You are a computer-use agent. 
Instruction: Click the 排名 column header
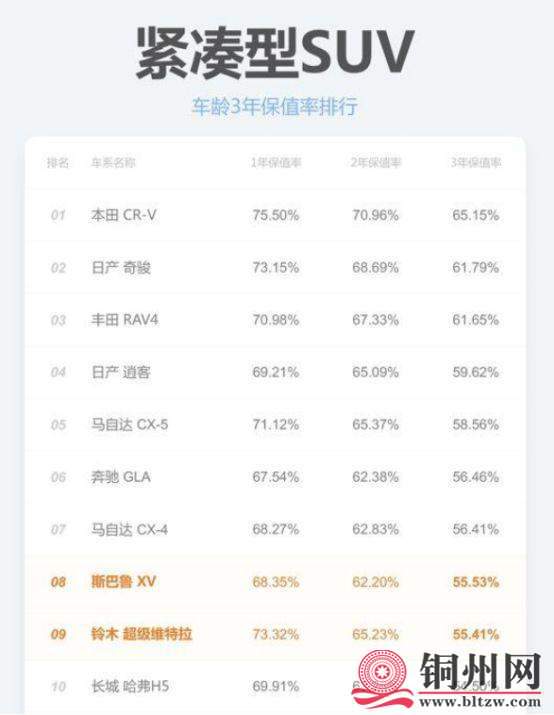click(58, 163)
